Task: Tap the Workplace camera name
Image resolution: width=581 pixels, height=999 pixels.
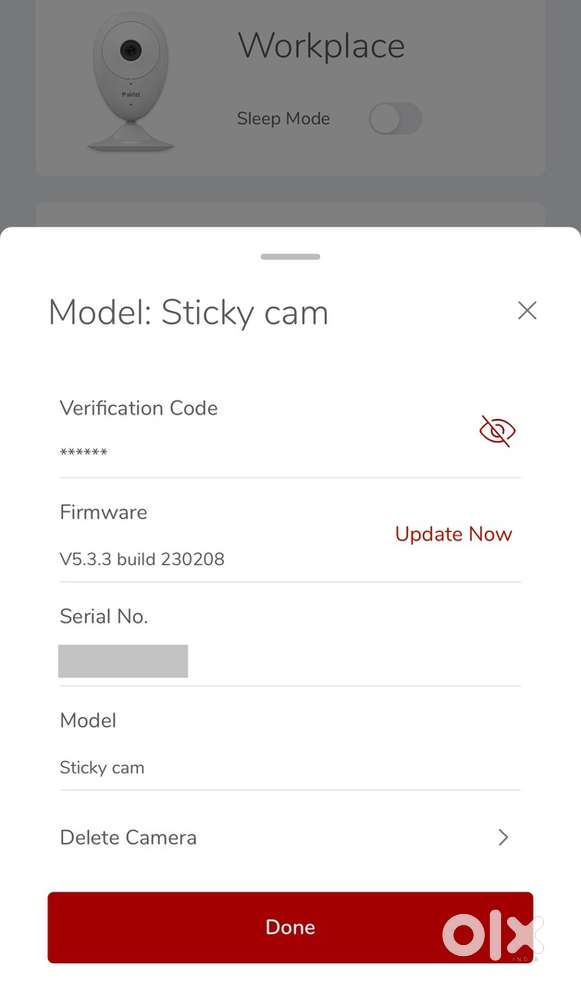Action: (321, 45)
